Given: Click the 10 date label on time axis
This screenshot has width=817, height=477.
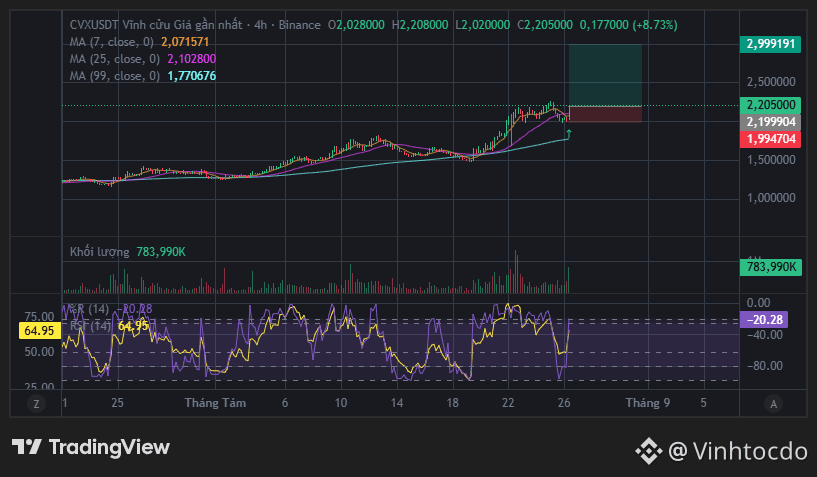Looking at the screenshot, I should pyautogui.click(x=340, y=403).
